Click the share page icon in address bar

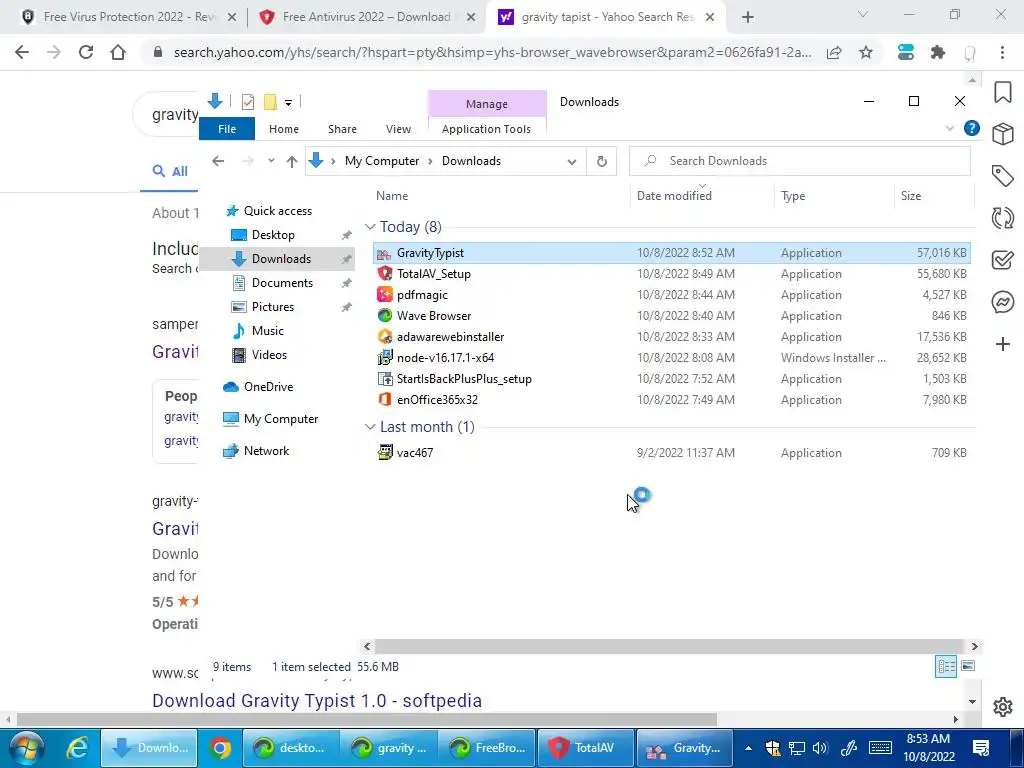click(x=834, y=52)
